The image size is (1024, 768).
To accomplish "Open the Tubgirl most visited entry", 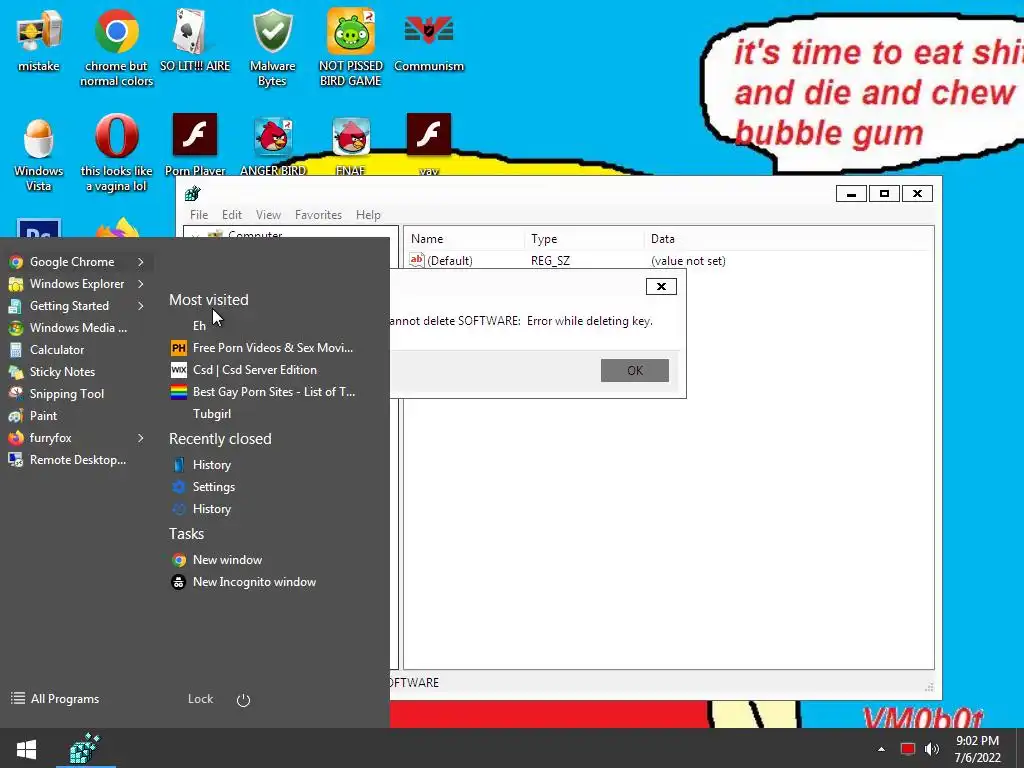I will click(212, 414).
